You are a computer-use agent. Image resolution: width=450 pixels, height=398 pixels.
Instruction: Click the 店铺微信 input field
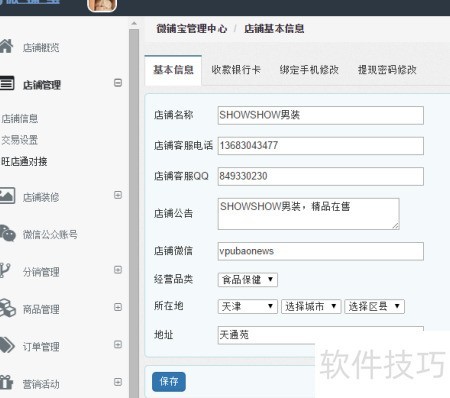321,251
